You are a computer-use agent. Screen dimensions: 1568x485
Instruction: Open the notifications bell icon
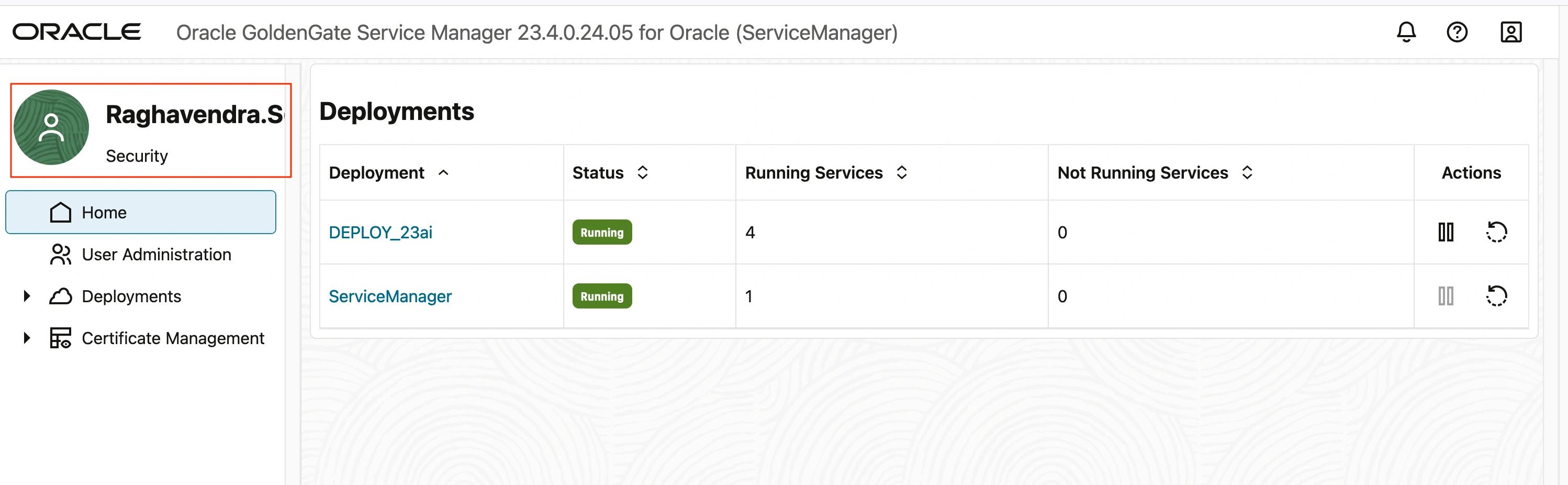1405,31
